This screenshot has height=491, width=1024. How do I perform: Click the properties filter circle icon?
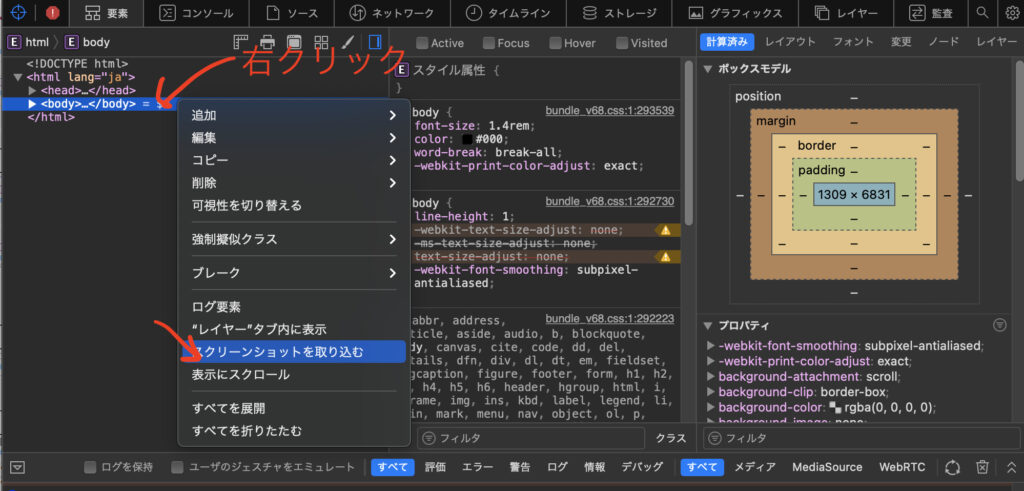999,325
